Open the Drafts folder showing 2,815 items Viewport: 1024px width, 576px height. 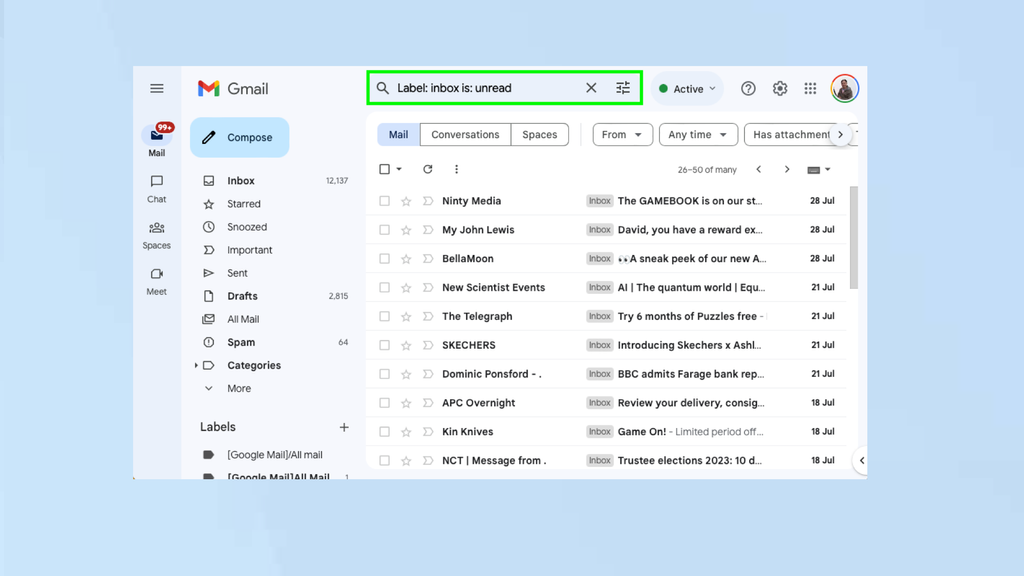241,295
